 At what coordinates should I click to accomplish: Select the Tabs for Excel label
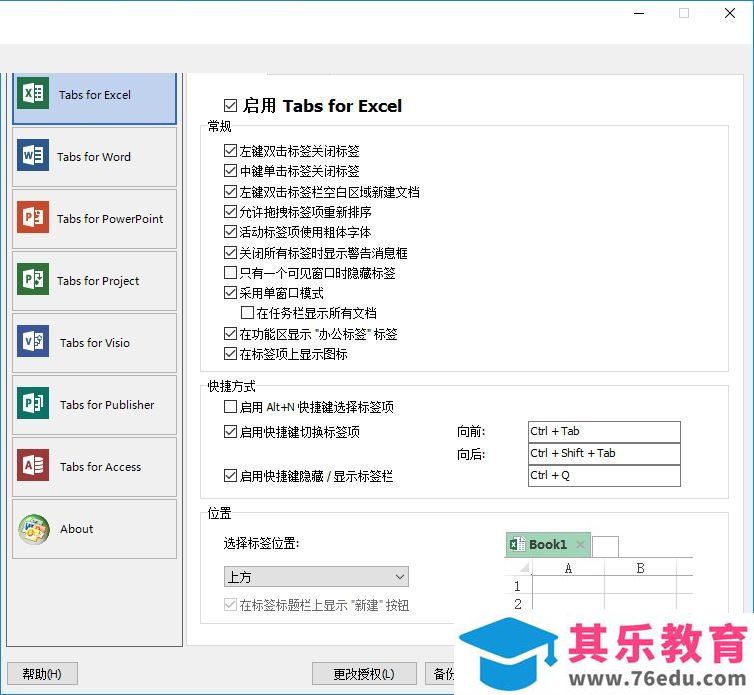click(95, 95)
